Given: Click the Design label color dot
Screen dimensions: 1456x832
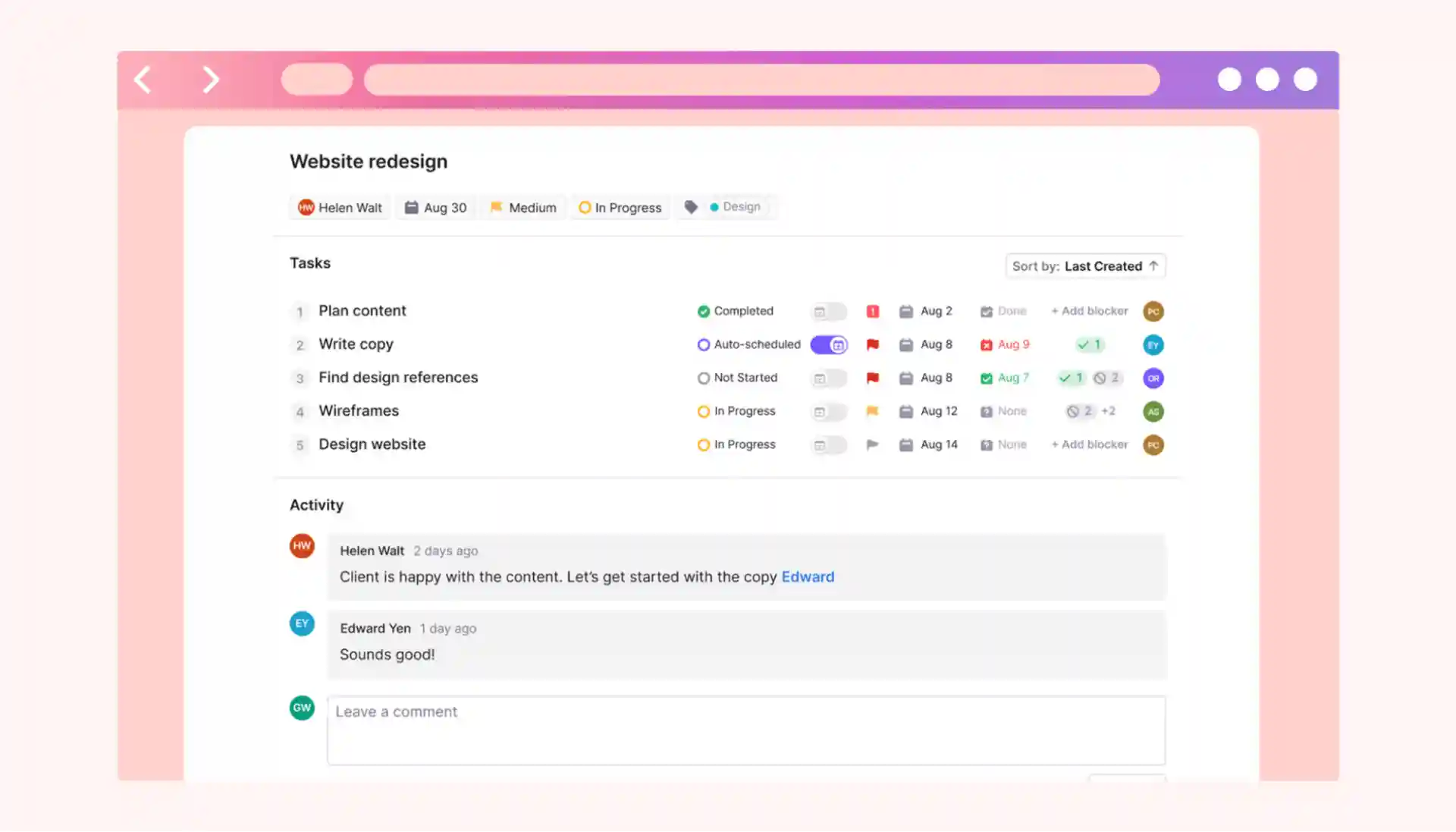Looking at the screenshot, I should [x=714, y=207].
